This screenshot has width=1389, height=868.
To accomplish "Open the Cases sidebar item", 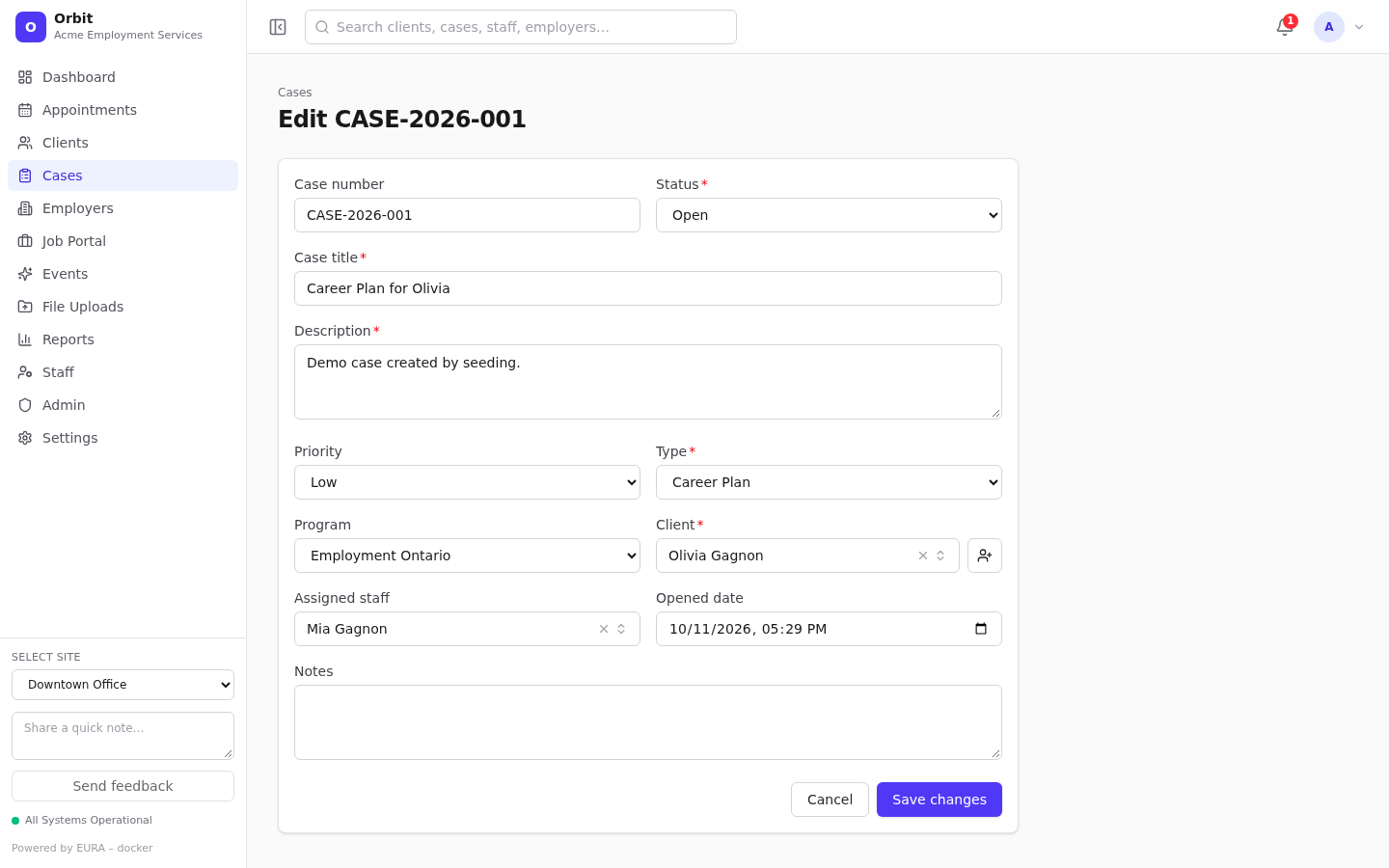I will (x=123, y=176).
